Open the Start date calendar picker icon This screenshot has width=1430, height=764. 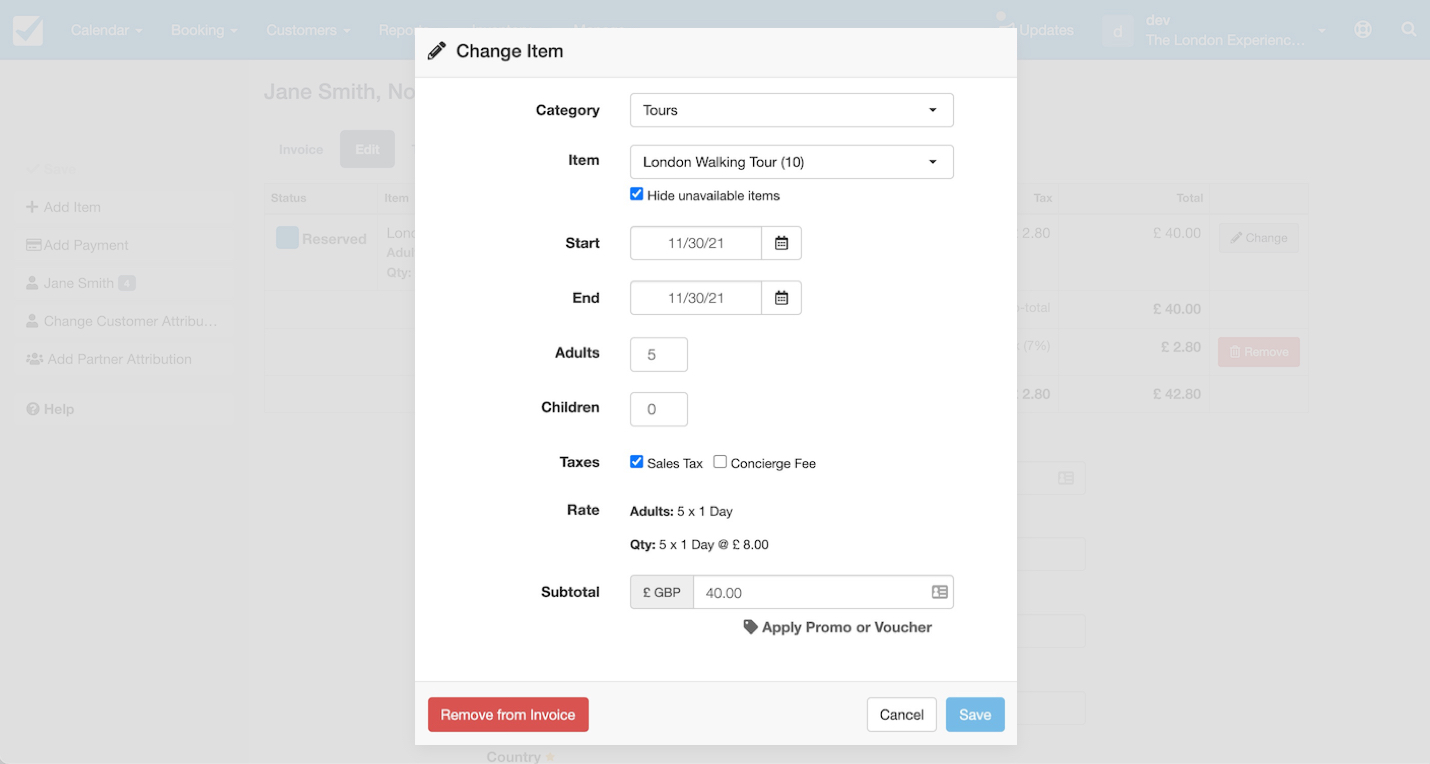click(x=781, y=243)
